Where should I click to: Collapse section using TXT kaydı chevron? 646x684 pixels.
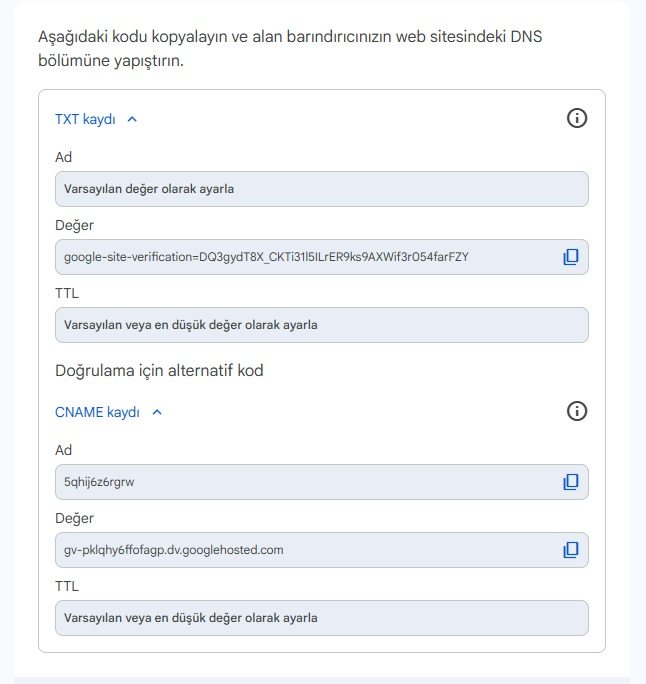[x=132, y=119]
